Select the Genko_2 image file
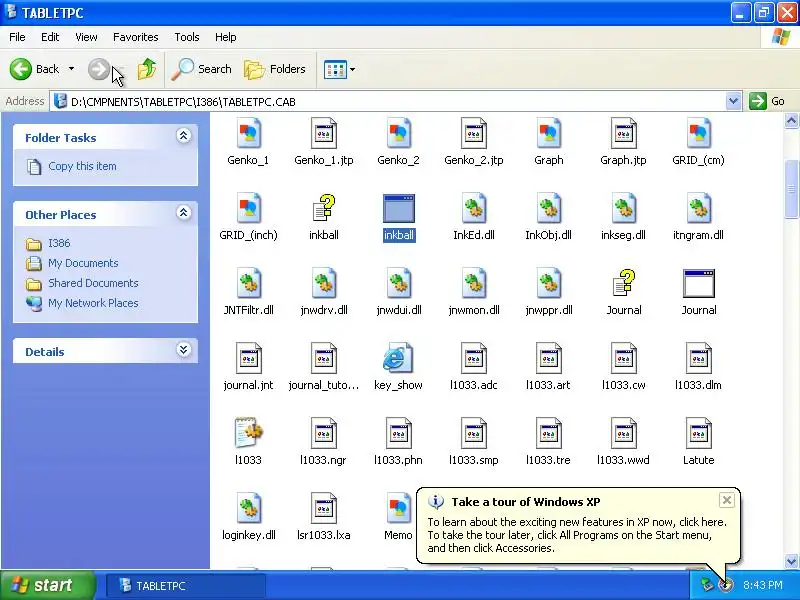800x600 pixels. 398,142
